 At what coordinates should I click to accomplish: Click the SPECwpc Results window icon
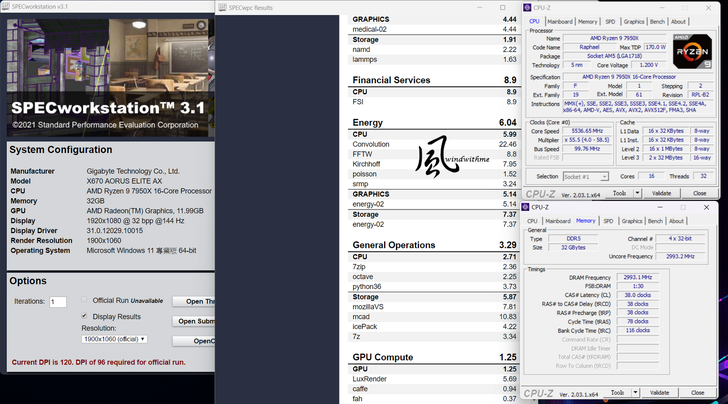point(223,7)
